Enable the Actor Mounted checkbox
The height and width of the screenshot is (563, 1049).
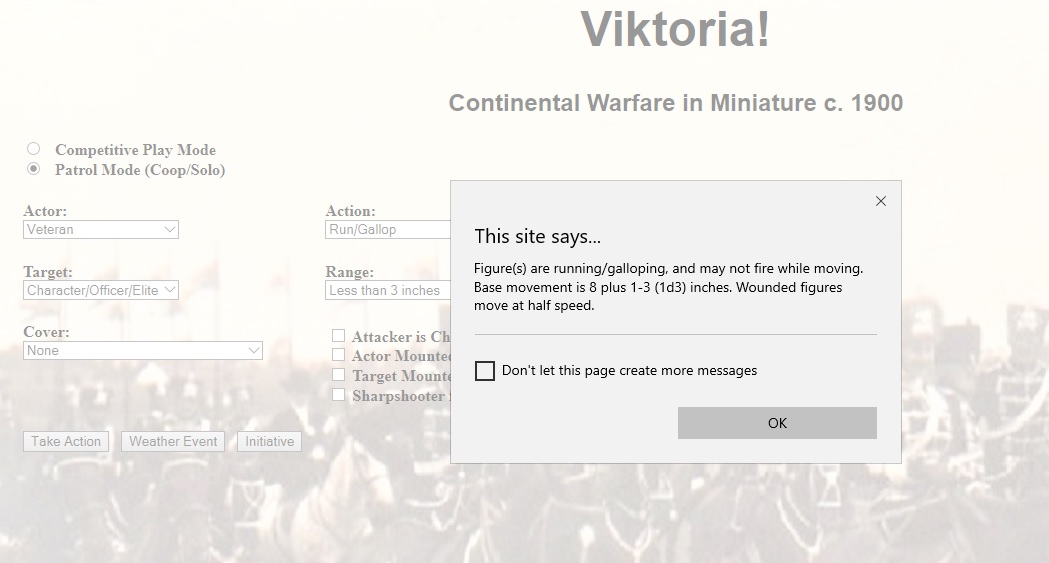[339, 355]
